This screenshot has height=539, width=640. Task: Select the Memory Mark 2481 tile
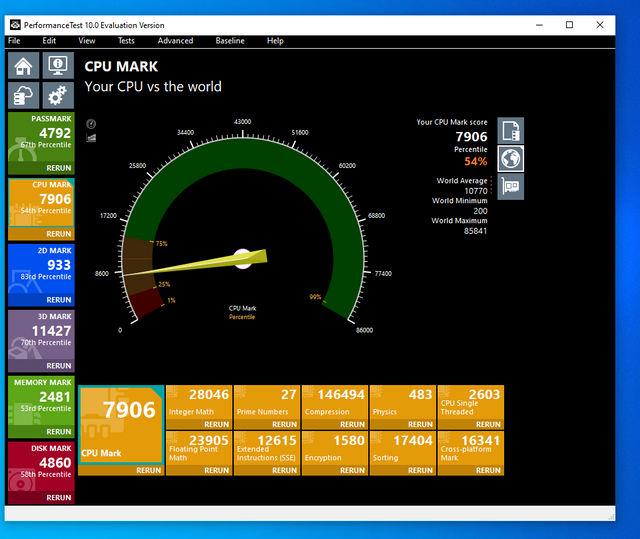[x=41, y=401]
